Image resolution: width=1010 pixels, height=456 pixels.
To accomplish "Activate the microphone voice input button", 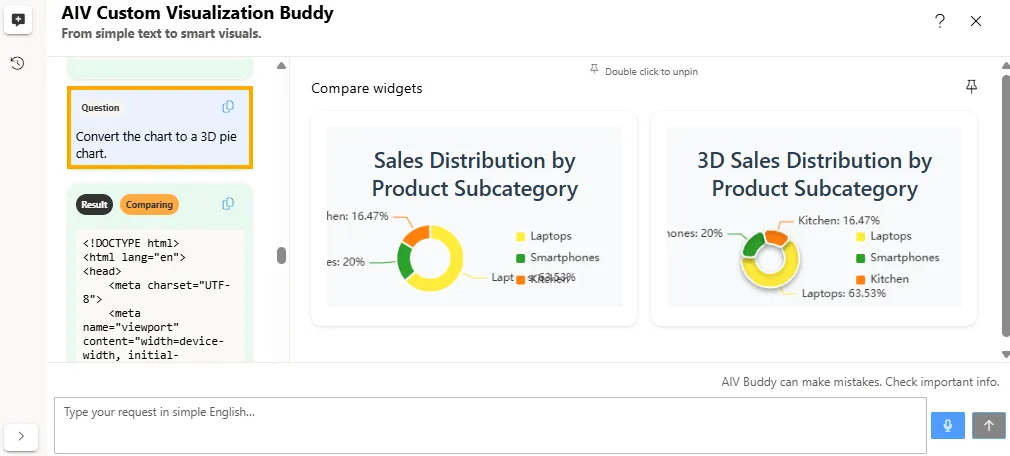I will pos(947,425).
